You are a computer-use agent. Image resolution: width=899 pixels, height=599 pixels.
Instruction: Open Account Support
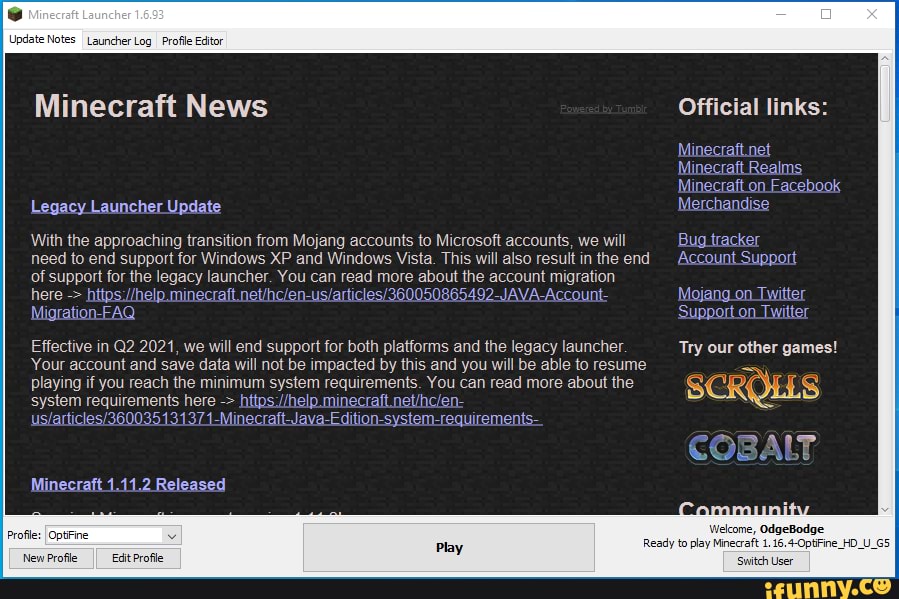737,257
